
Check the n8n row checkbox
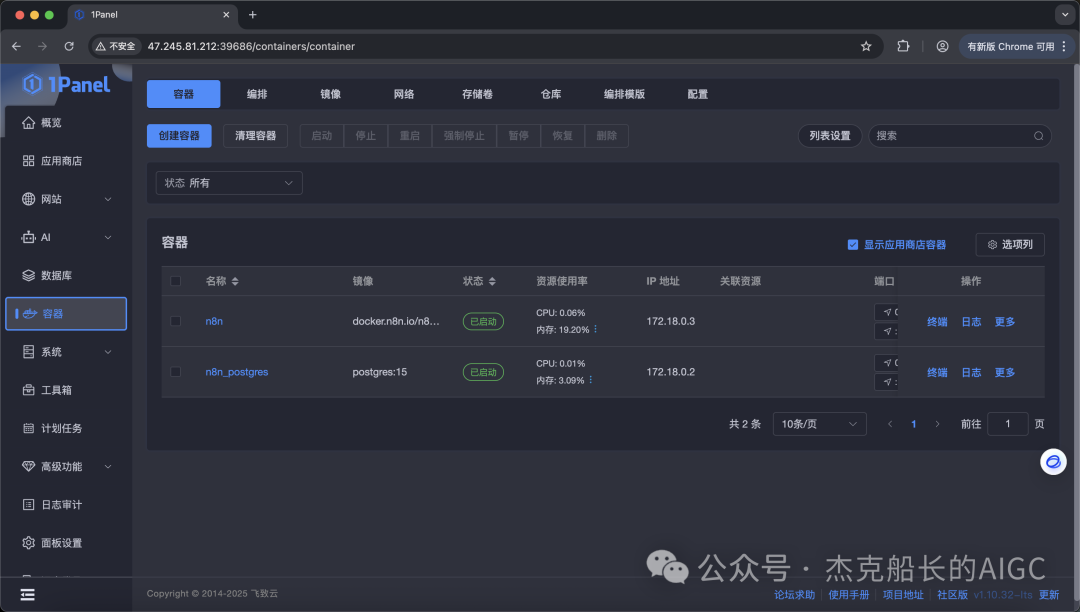176,321
